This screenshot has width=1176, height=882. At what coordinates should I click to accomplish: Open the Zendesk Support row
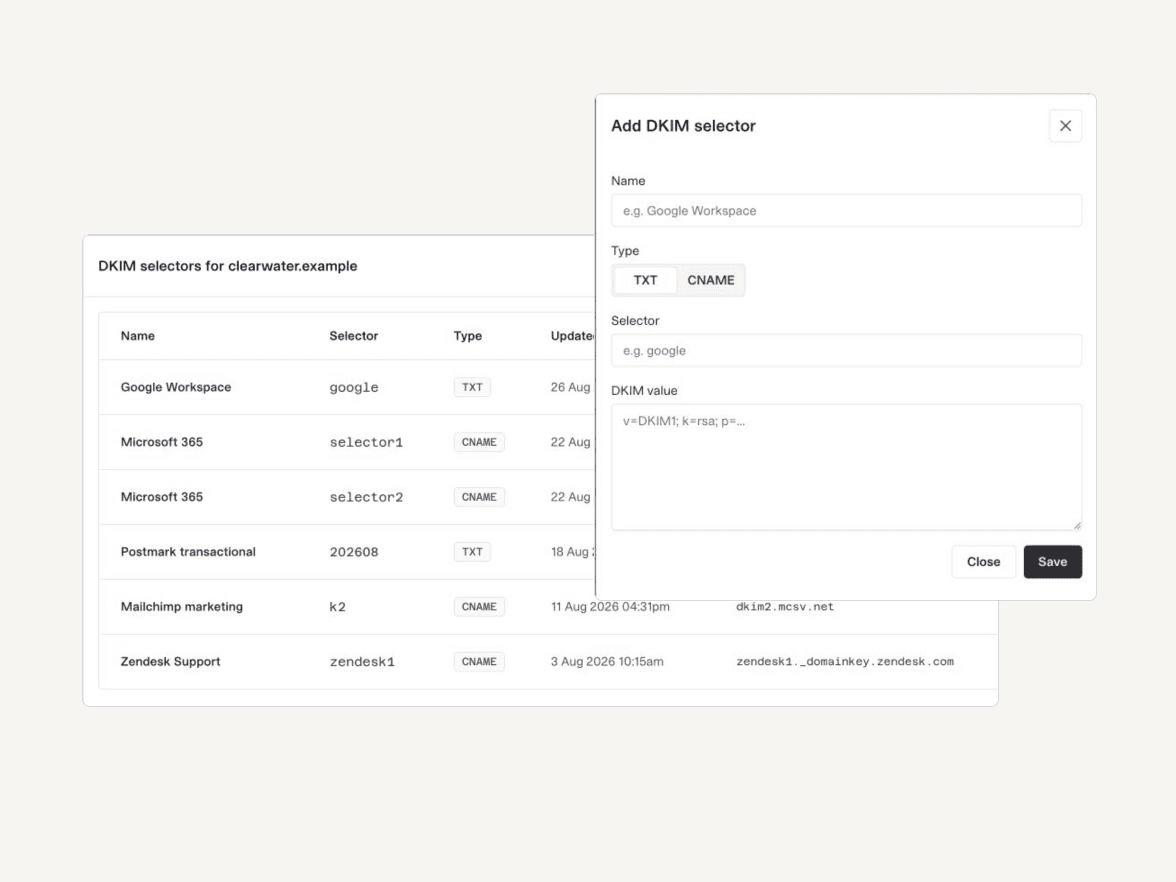[548, 662]
